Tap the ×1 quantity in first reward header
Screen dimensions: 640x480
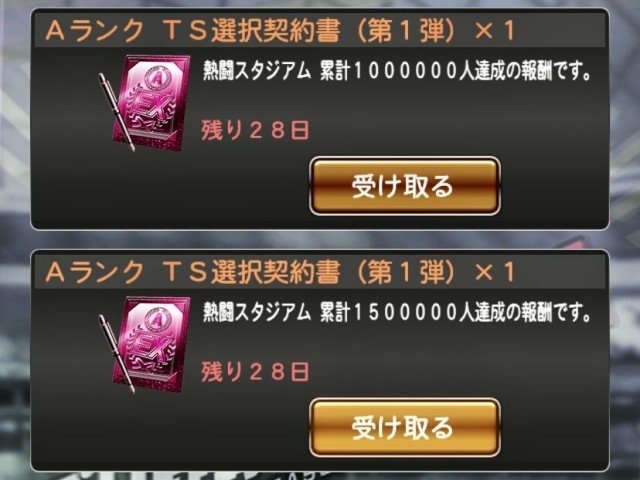coord(495,31)
